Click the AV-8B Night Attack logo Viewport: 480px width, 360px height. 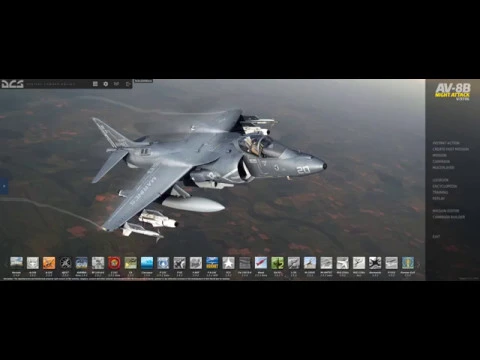(453, 92)
